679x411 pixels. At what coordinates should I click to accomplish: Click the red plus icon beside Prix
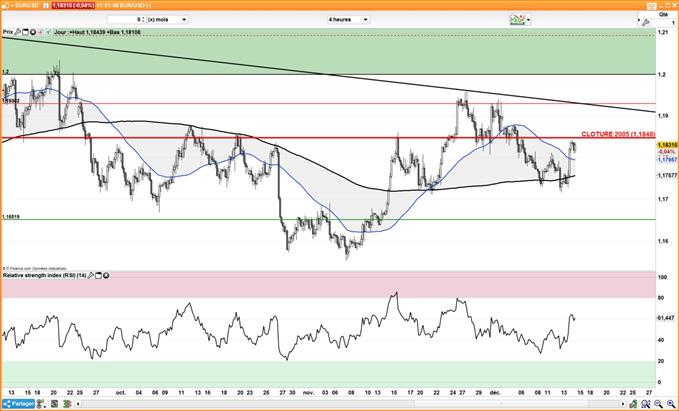(x=41, y=32)
